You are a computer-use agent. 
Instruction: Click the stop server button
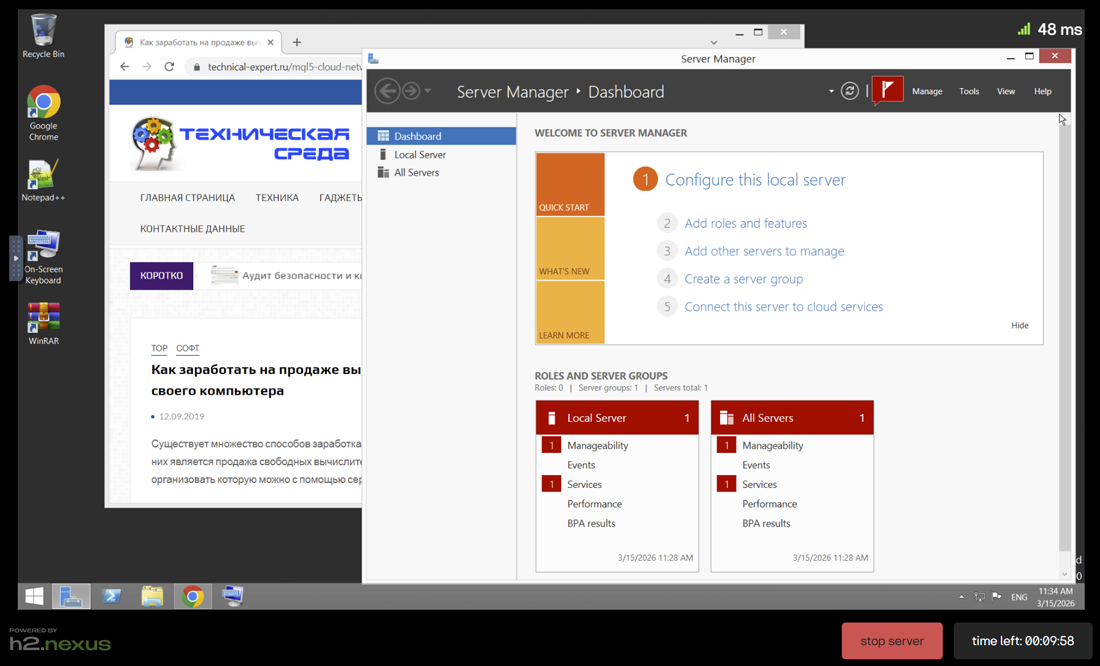pos(891,640)
